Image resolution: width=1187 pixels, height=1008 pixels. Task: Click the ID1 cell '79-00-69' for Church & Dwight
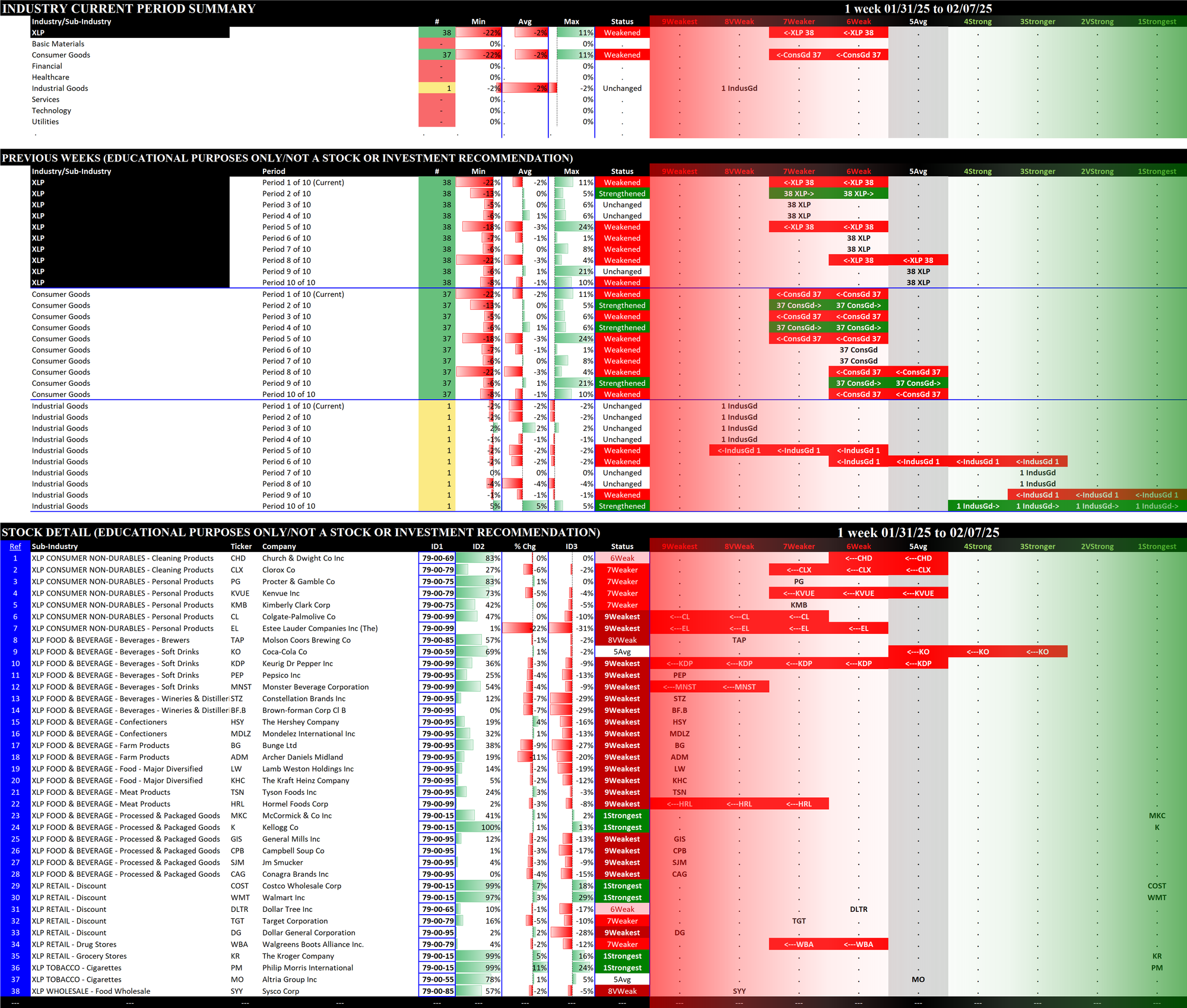pyautogui.click(x=437, y=559)
